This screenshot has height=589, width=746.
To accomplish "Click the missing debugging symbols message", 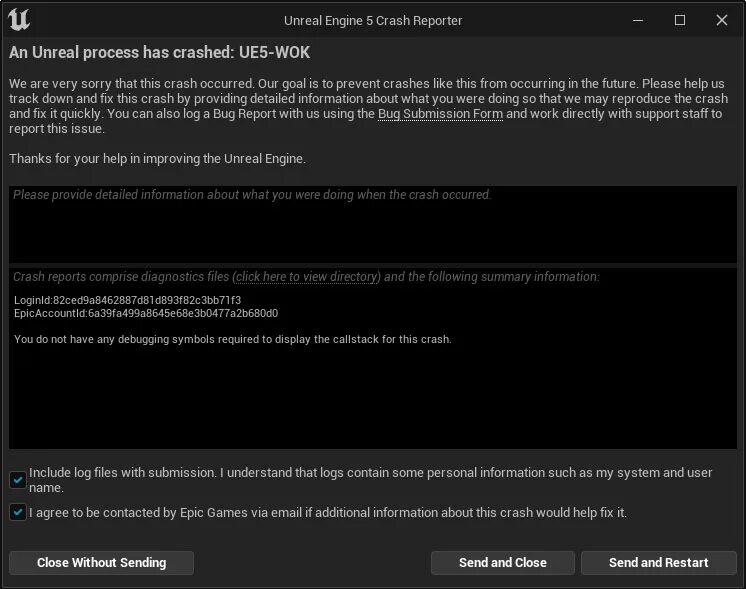I will (x=233, y=339).
